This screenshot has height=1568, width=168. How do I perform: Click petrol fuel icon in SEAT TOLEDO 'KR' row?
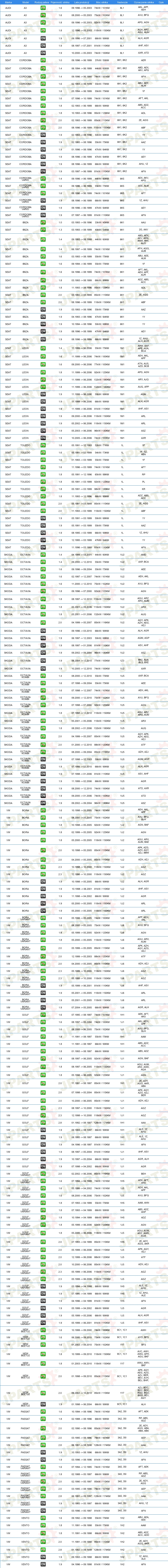[x=43, y=489]
